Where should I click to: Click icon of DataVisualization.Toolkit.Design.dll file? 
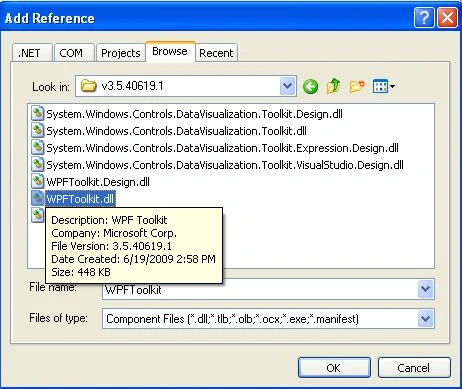coord(38,114)
